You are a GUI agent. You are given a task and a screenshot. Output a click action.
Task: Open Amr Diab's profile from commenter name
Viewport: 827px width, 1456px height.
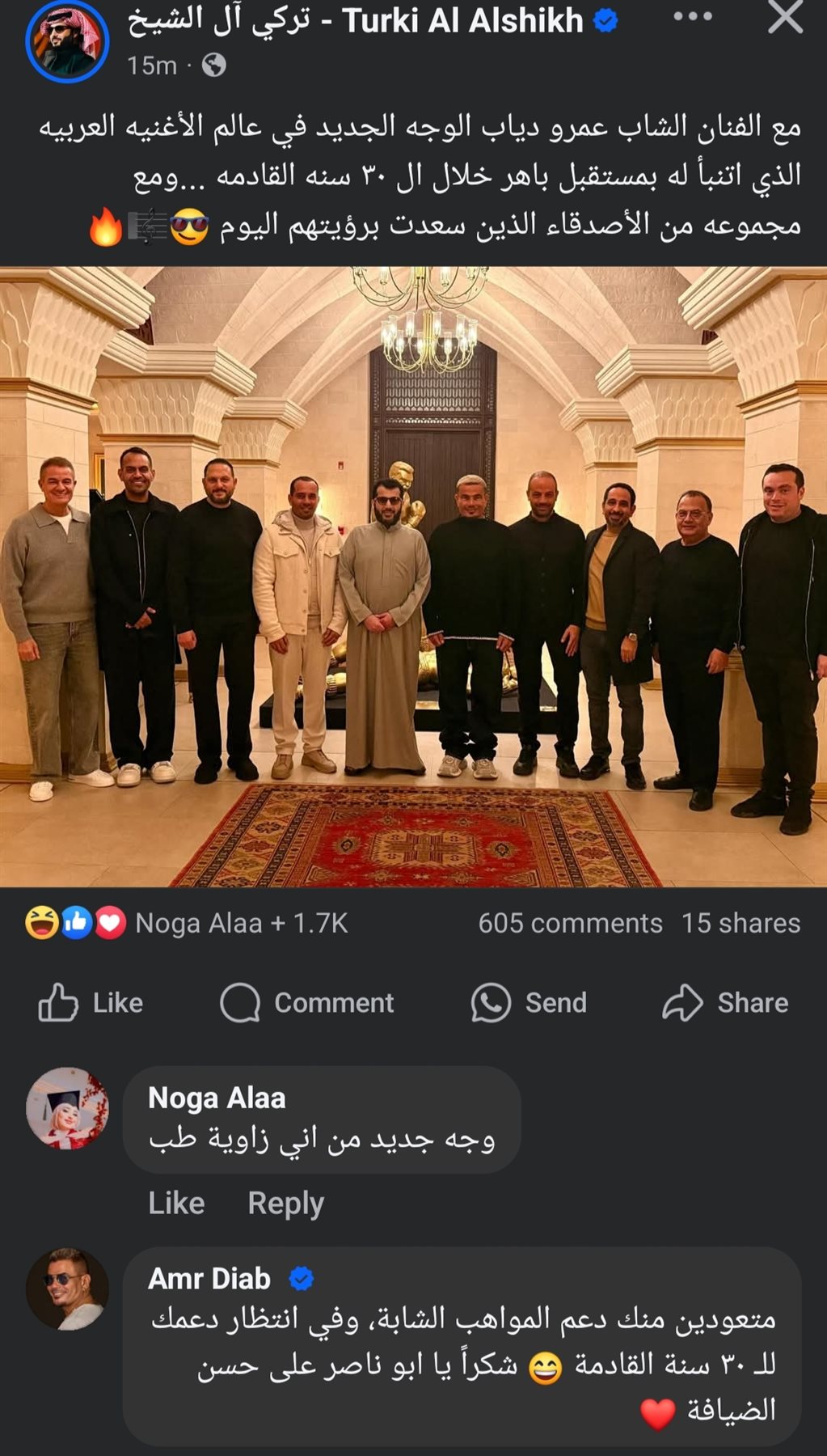point(209,1278)
